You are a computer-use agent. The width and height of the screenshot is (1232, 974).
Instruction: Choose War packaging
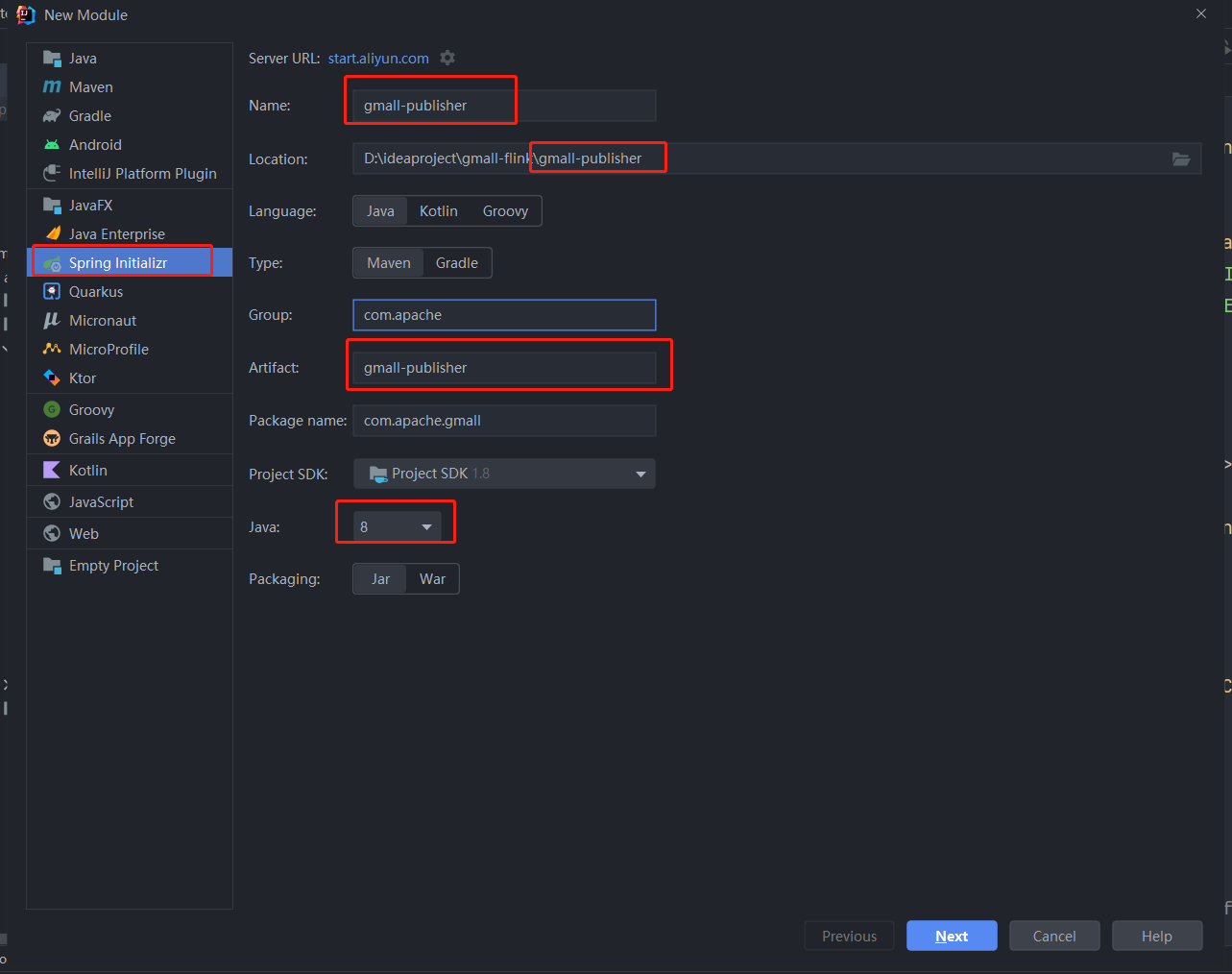pyautogui.click(x=433, y=579)
